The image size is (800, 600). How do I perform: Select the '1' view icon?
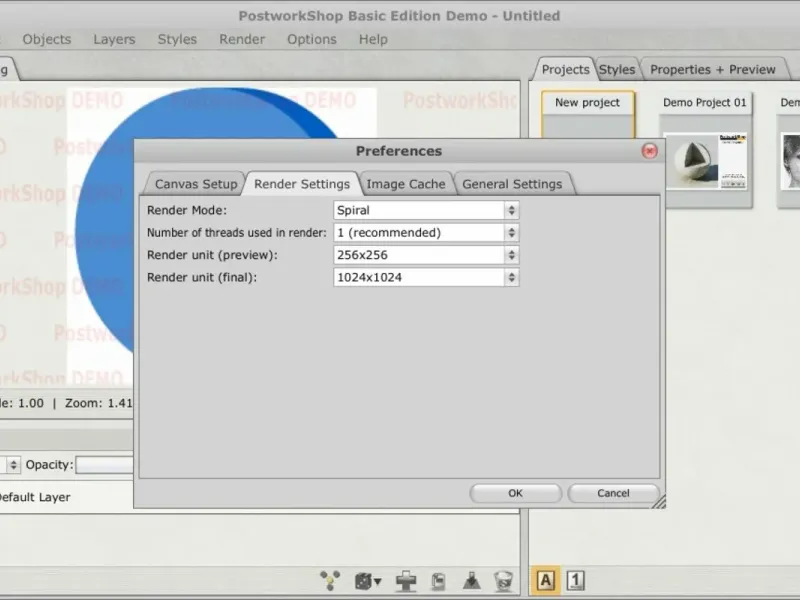click(576, 580)
